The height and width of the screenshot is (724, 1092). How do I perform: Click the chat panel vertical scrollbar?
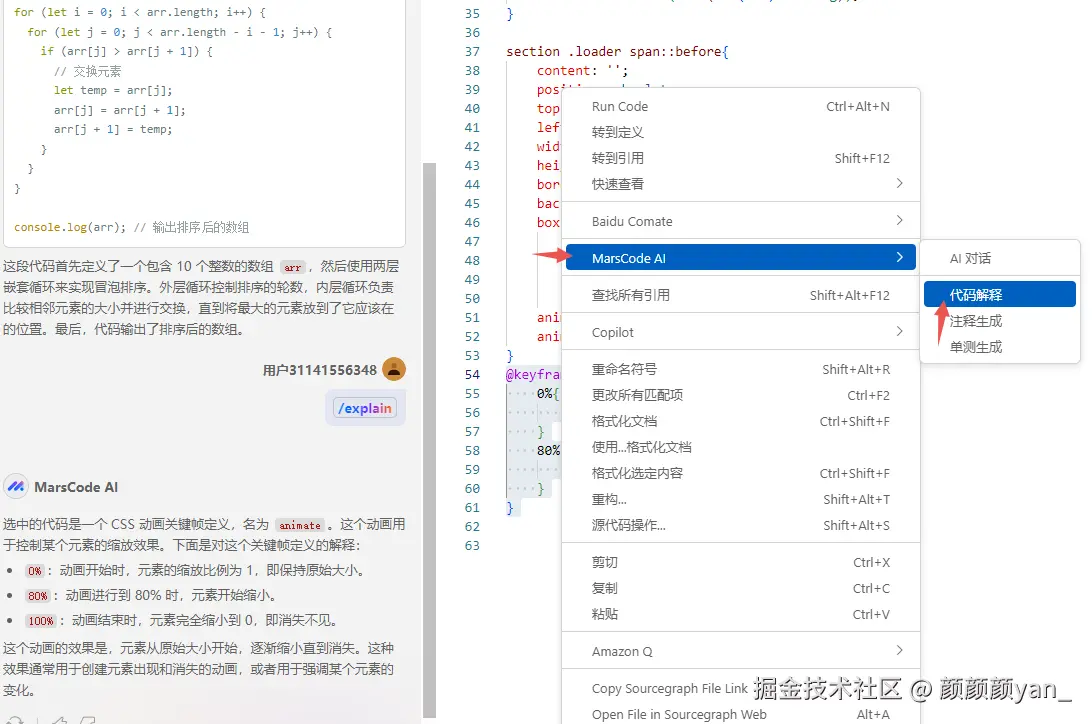point(429,440)
